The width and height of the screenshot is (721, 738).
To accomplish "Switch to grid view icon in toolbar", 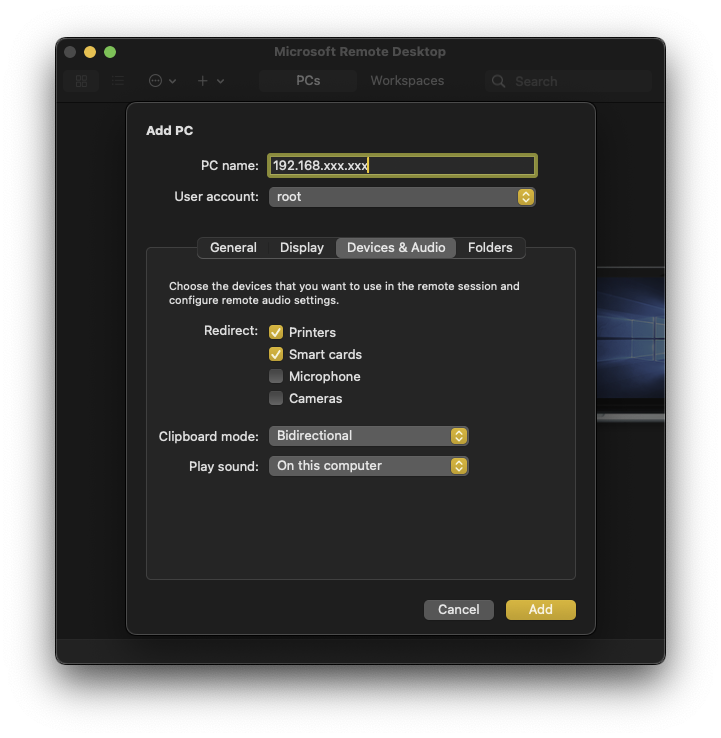I will pos(81,81).
